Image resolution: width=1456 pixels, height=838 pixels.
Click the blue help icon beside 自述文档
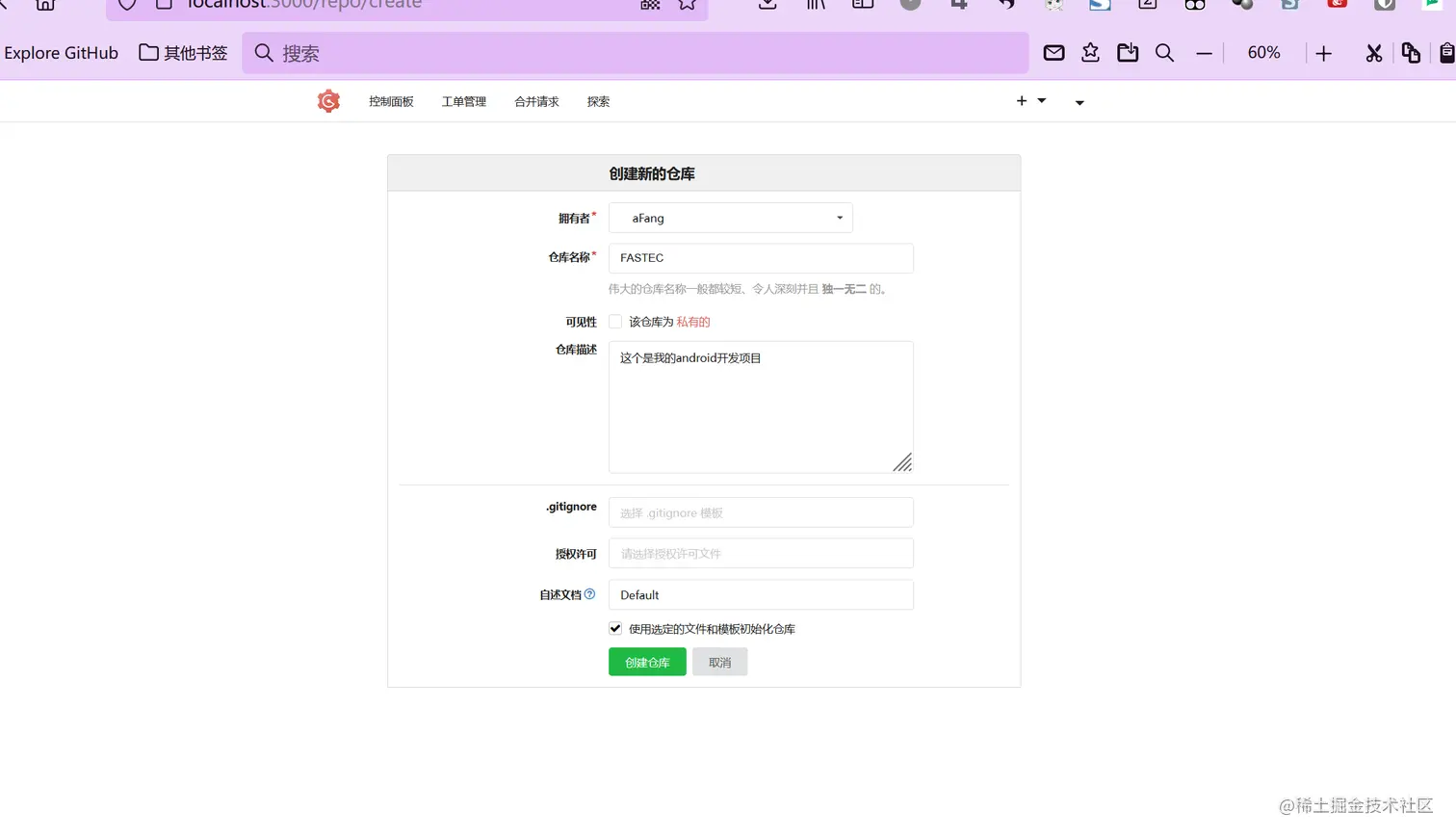click(x=590, y=594)
